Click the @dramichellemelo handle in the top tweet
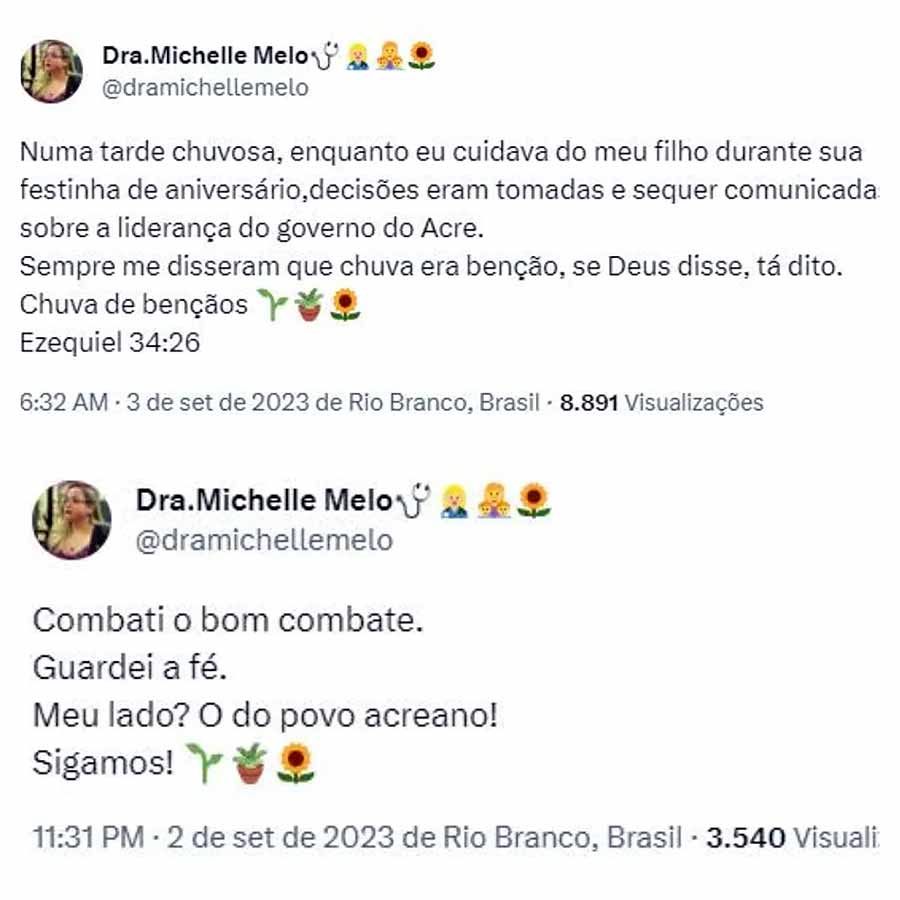This screenshot has width=900, height=900. coord(205,88)
